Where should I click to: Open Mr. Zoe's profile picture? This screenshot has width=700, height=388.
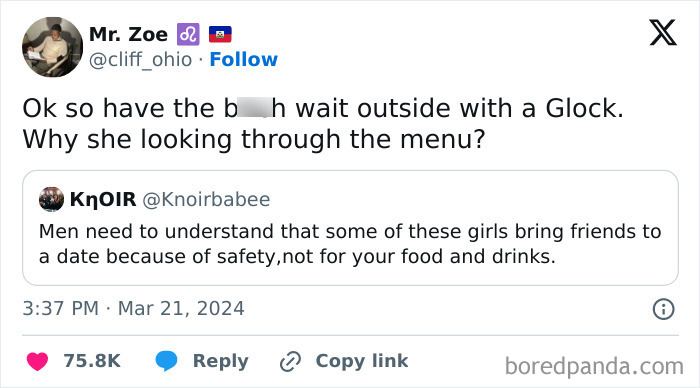[x=52, y=47]
